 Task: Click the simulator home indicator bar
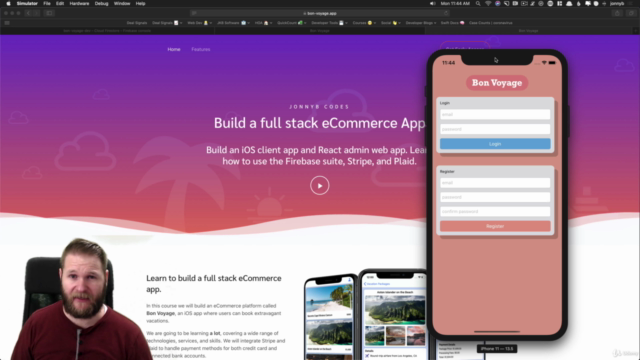pyautogui.click(x=497, y=331)
